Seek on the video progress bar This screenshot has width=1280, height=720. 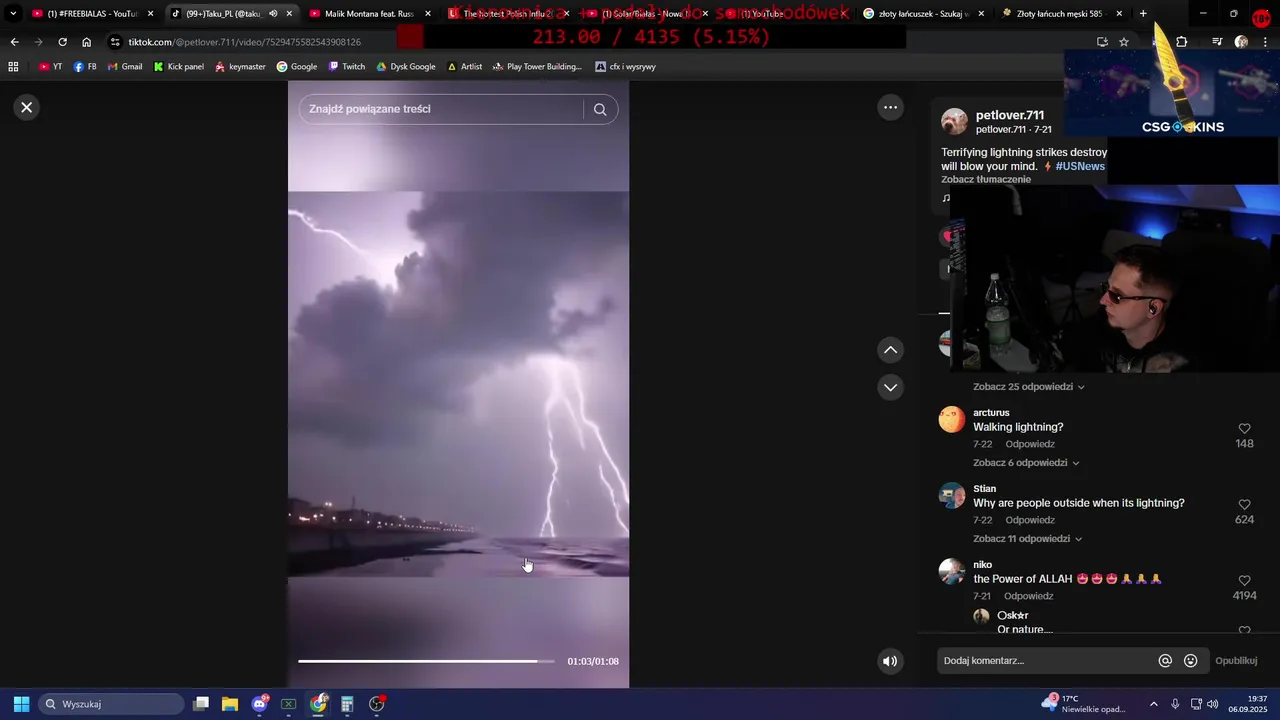[426, 661]
